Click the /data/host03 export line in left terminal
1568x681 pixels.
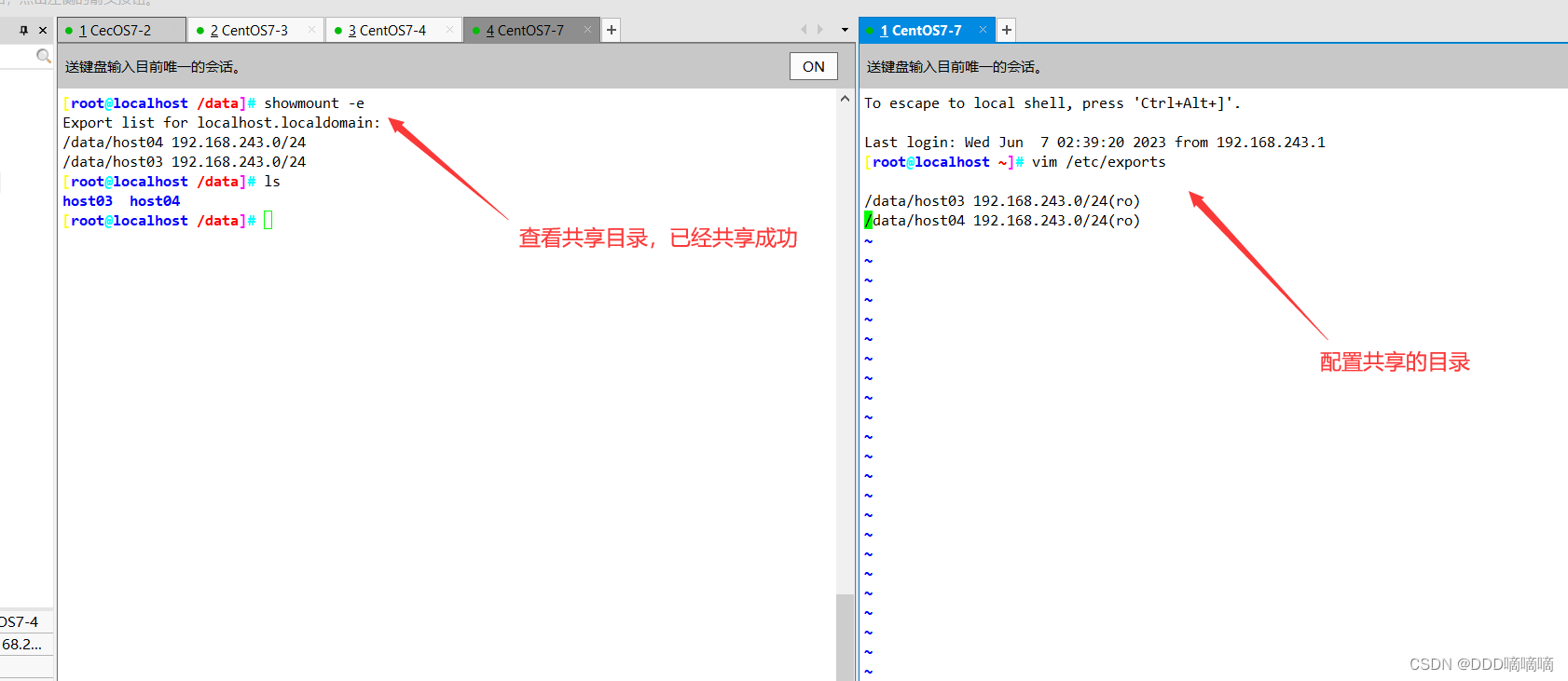point(185,162)
